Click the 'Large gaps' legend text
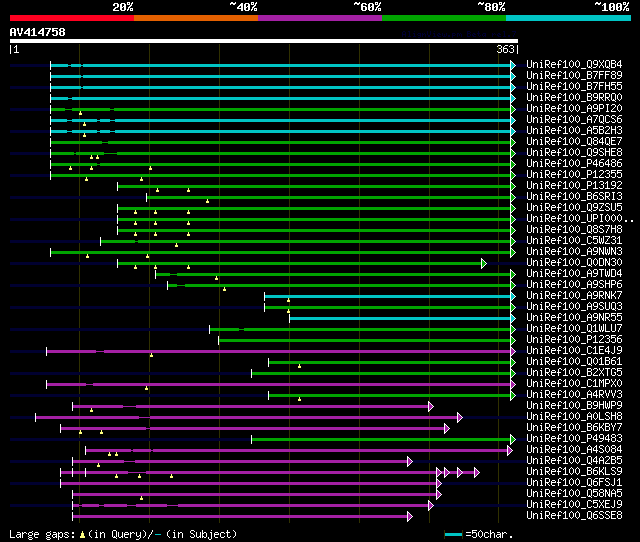 pos(42,534)
